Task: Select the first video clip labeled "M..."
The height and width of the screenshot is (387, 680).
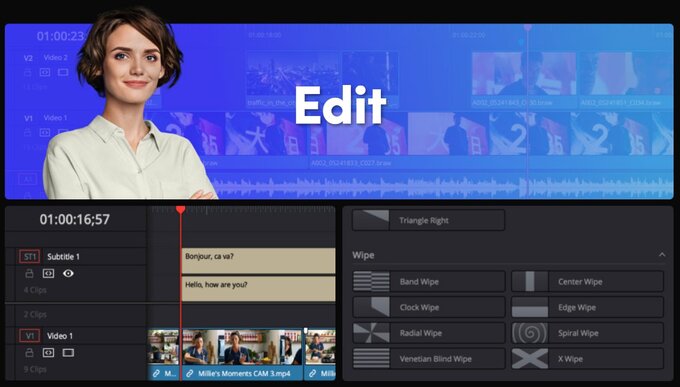Action: click(163, 354)
